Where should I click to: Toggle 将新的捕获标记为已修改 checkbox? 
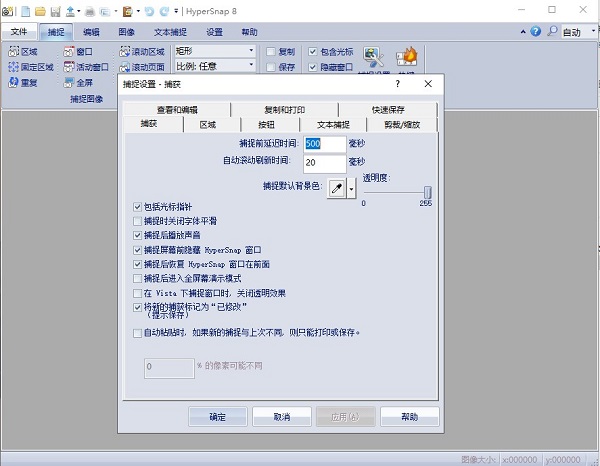(x=137, y=308)
